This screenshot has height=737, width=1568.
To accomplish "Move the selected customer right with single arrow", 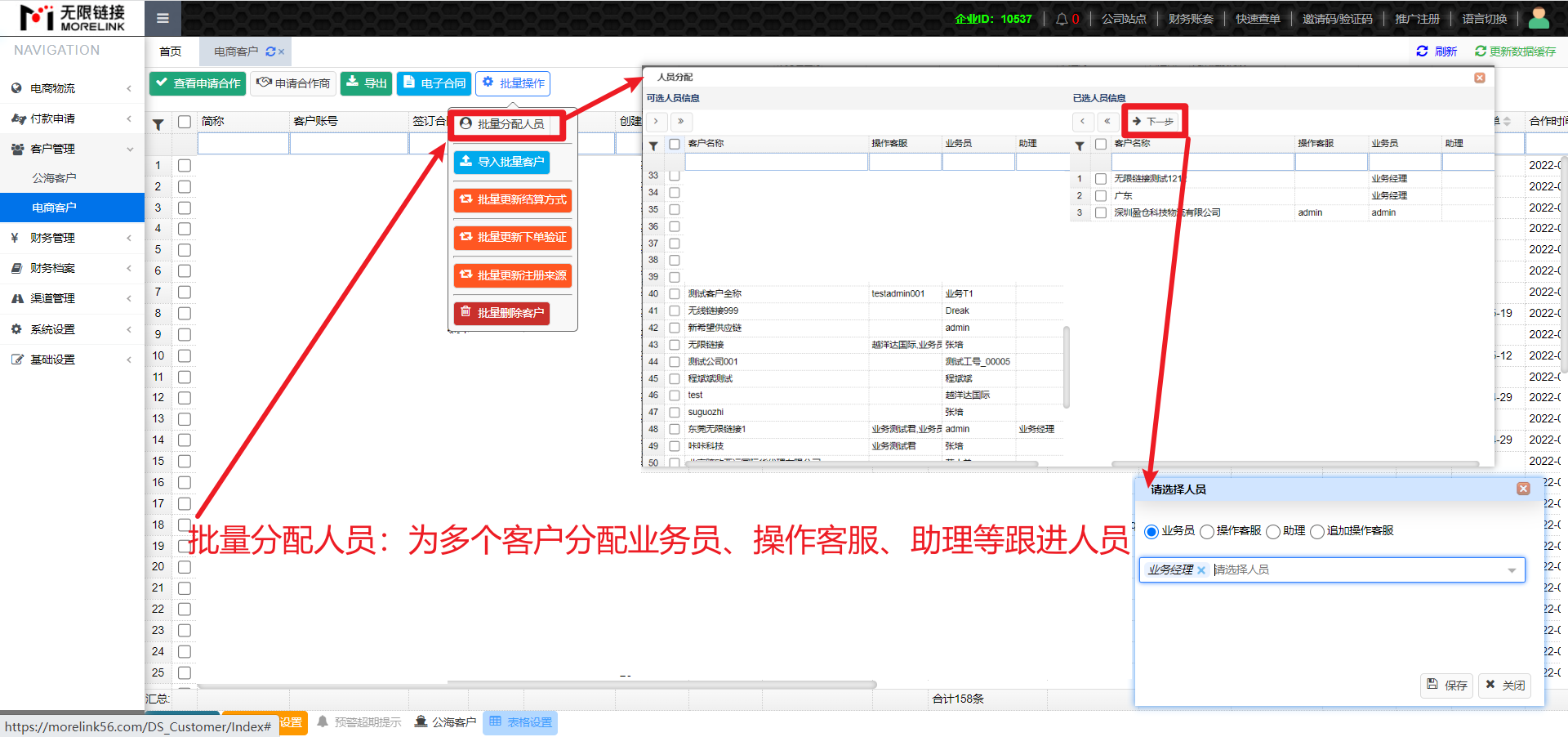I will 656,121.
